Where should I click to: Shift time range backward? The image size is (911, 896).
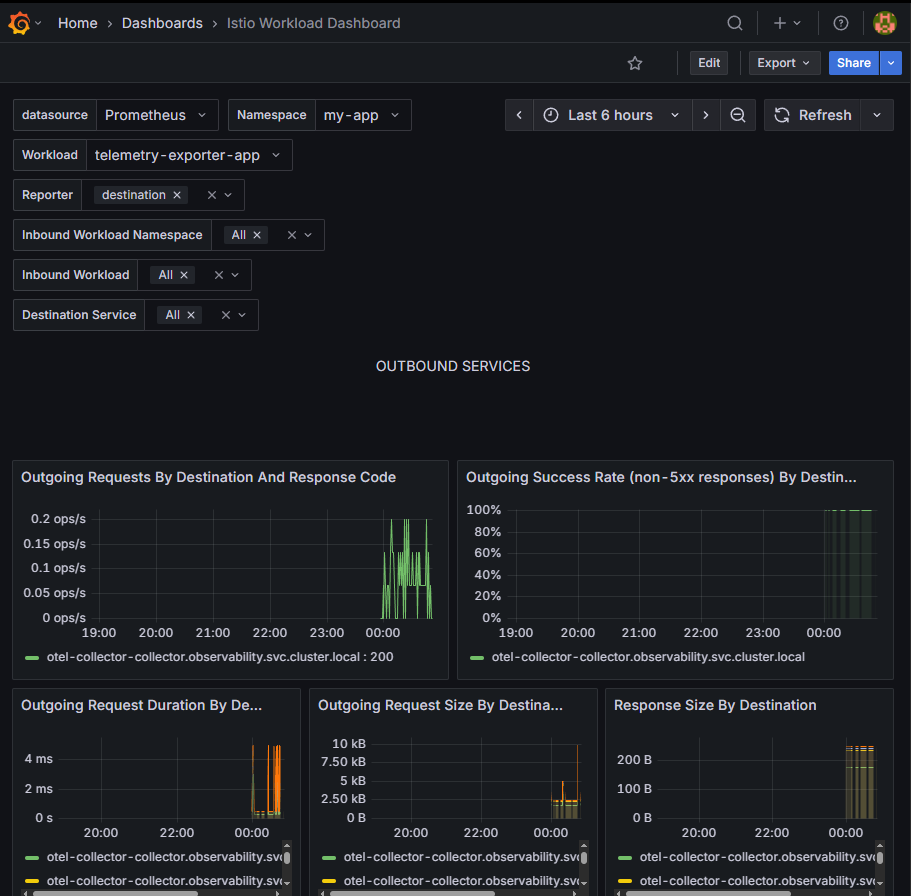[x=519, y=115]
